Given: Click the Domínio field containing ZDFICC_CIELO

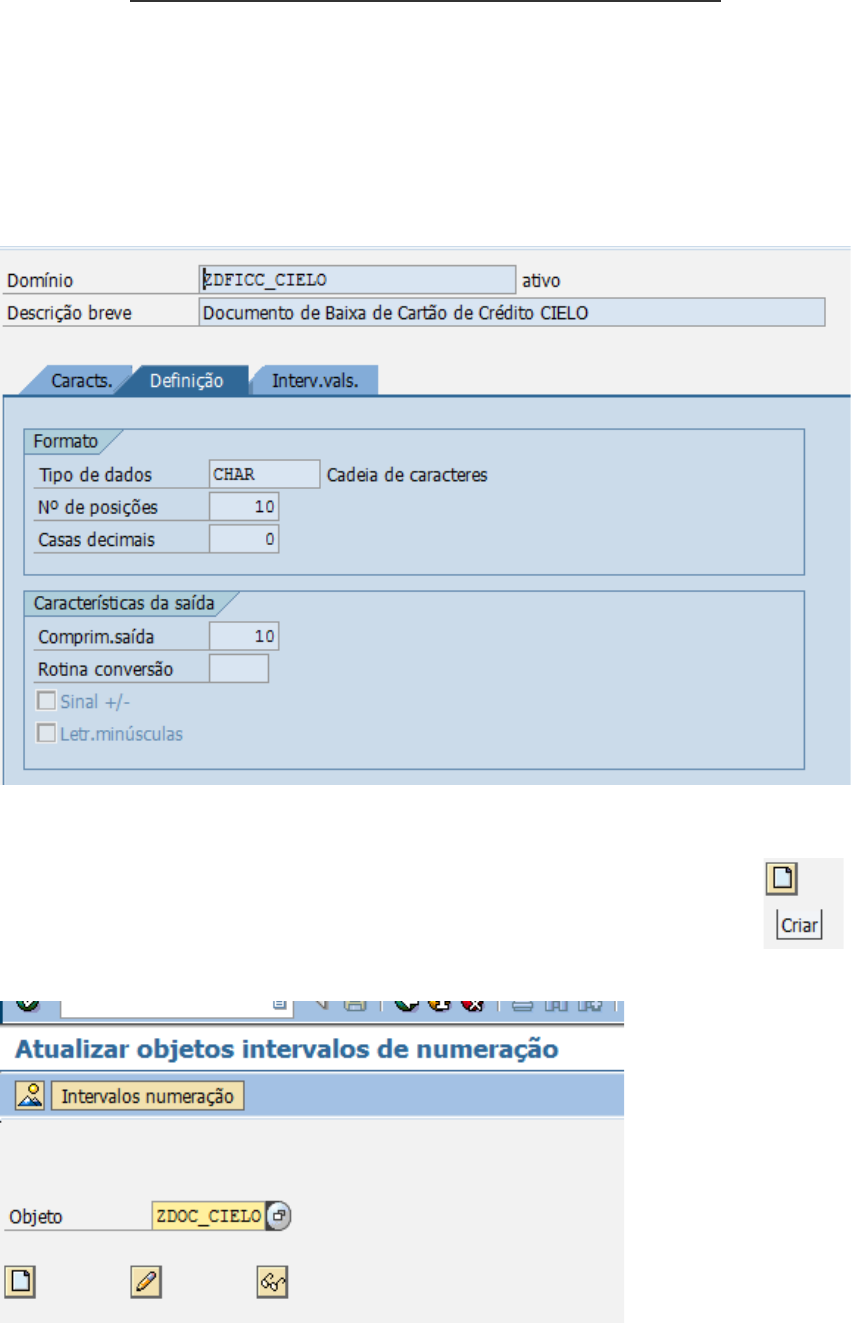Looking at the screenshot, I should 357,280.
